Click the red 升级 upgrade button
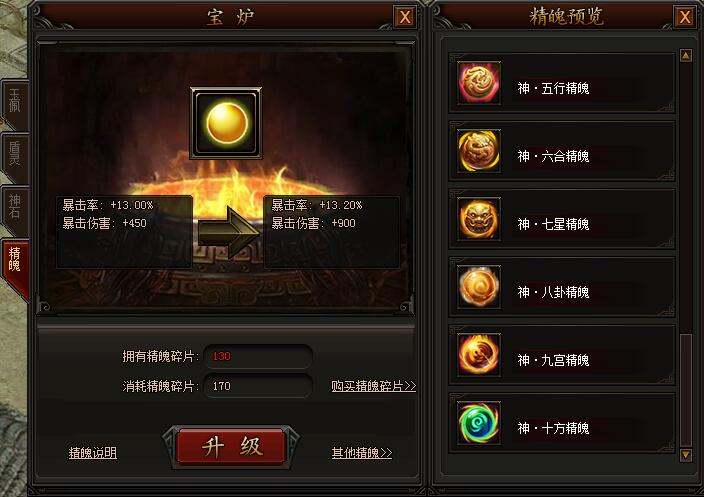Screen dimensions: 704x497 [x=231, y=447]
